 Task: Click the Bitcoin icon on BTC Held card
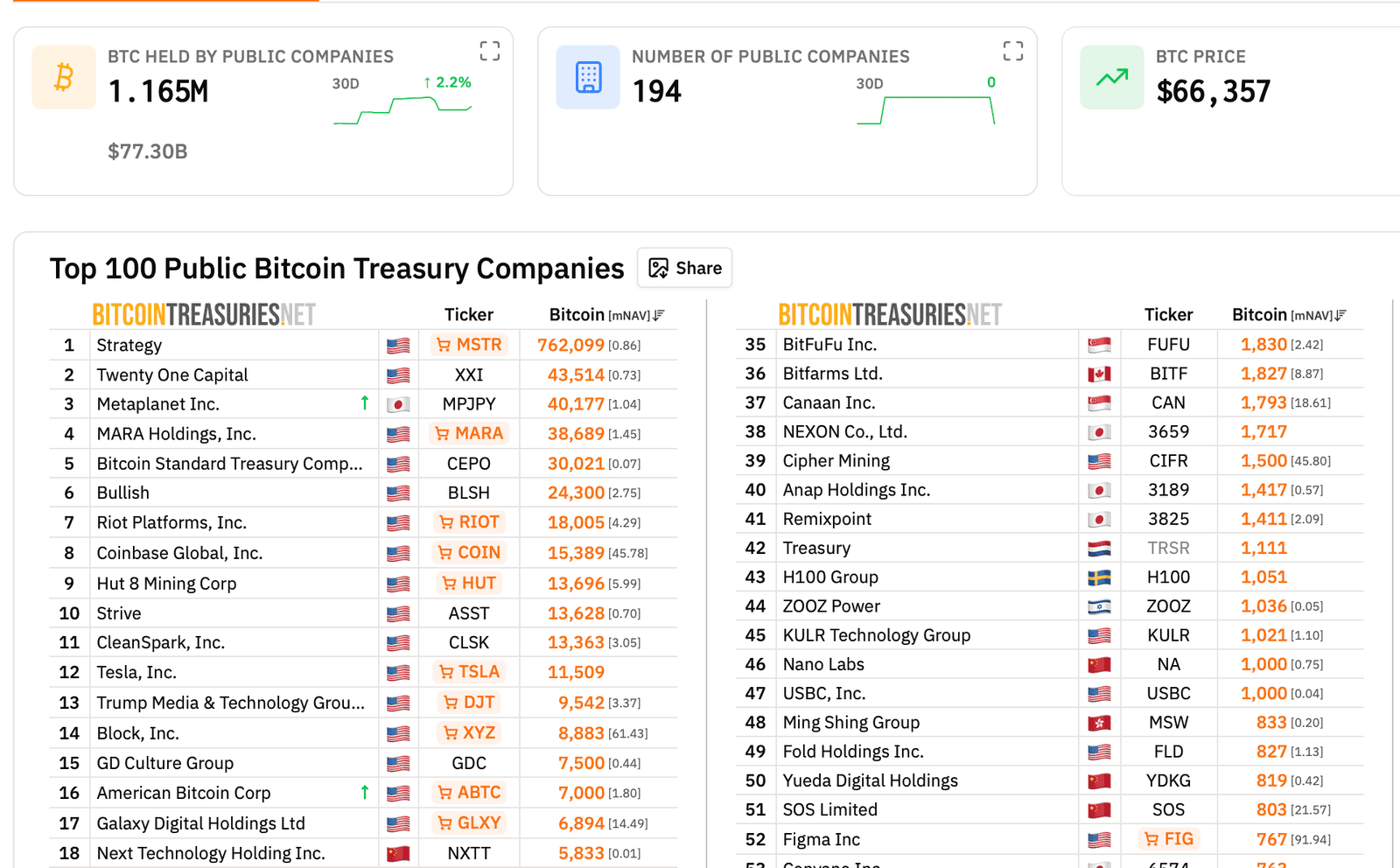(62, 77)
